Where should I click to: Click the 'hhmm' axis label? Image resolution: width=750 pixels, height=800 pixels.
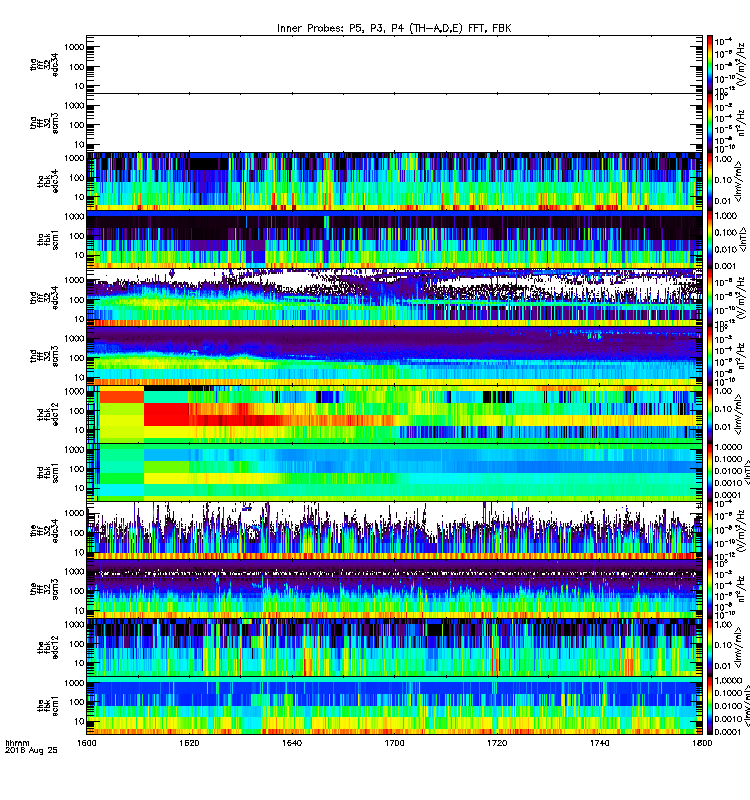click(x=17, y=743)
